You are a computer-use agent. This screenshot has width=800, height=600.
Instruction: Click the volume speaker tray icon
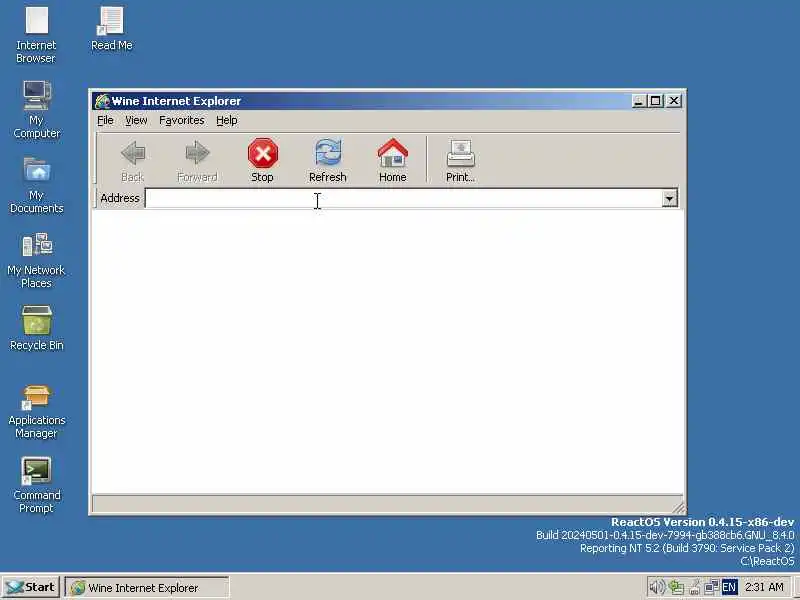click(657, 587)
